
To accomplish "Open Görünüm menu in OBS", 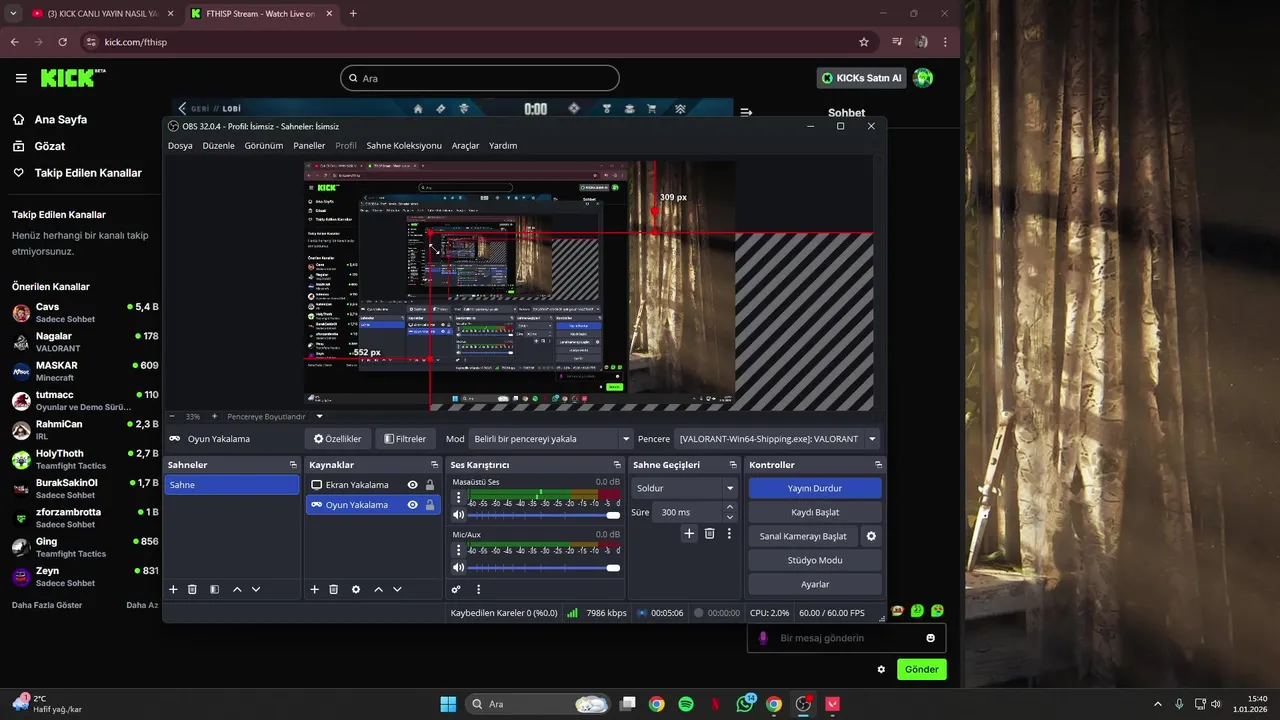I will [264, 145].
